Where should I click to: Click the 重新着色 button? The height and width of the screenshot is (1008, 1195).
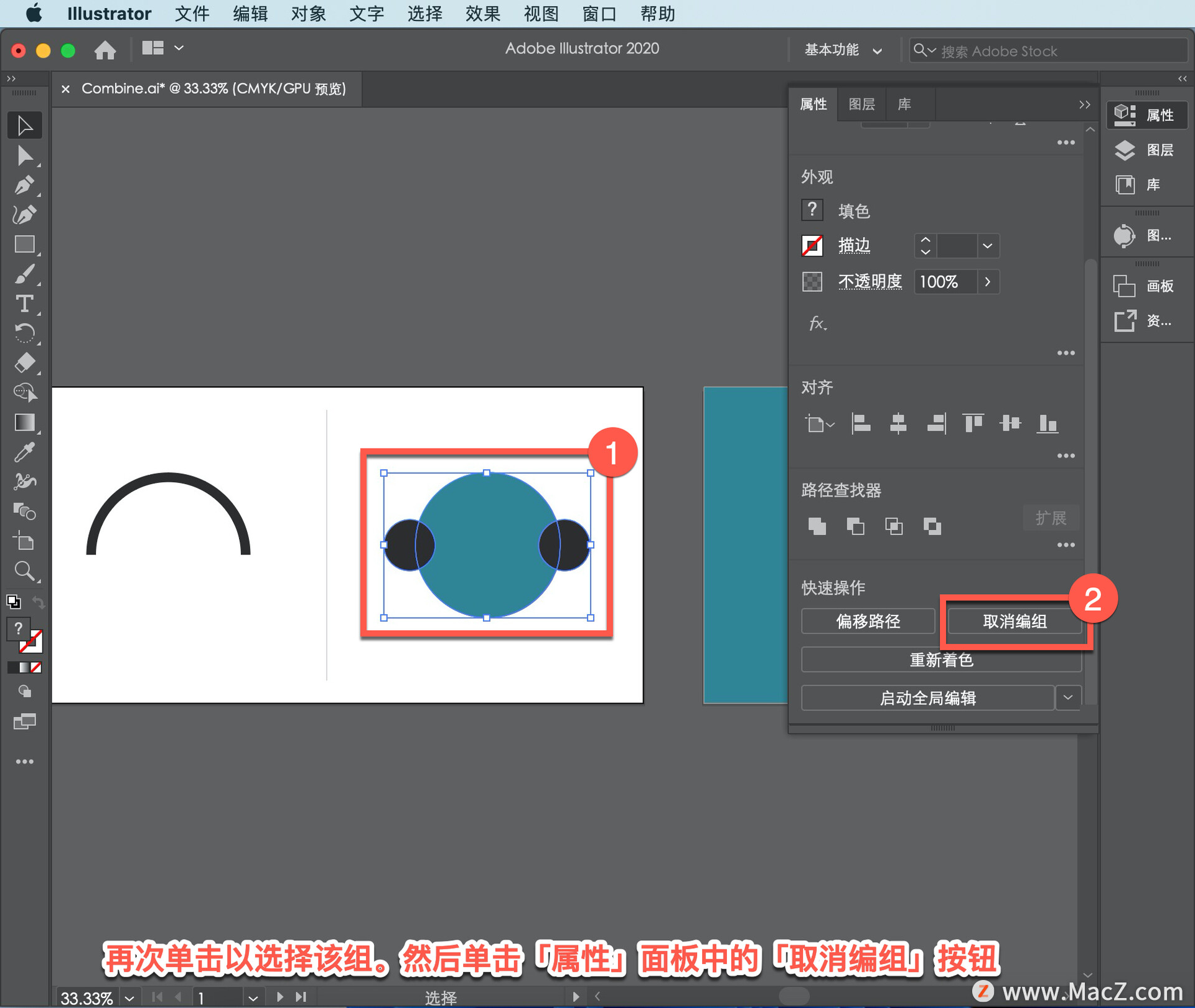(x=940, y=660)
